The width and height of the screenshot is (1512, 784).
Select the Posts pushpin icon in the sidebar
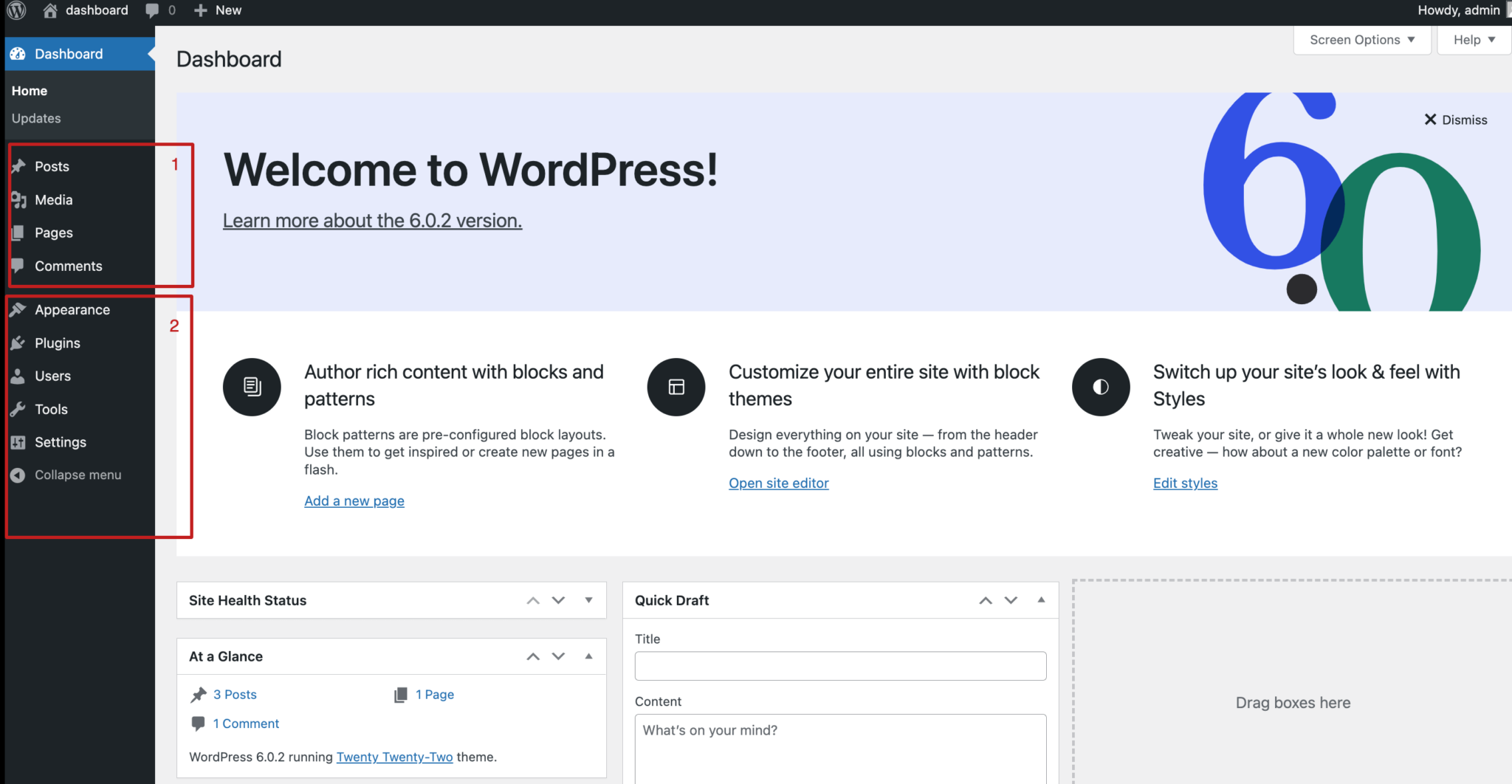(18, 166)
